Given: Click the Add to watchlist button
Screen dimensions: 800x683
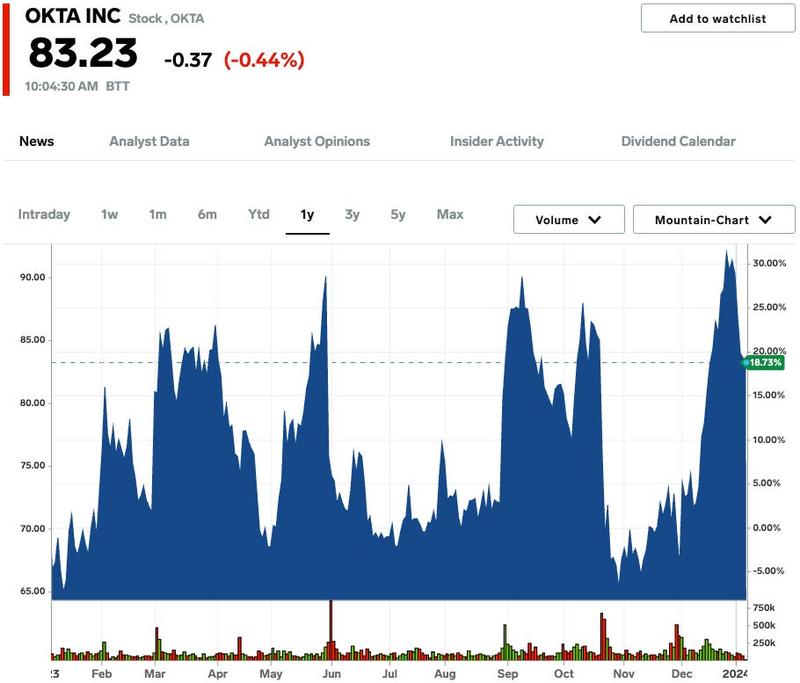Looking at the screenshot, I should click(x=717, y=19).
